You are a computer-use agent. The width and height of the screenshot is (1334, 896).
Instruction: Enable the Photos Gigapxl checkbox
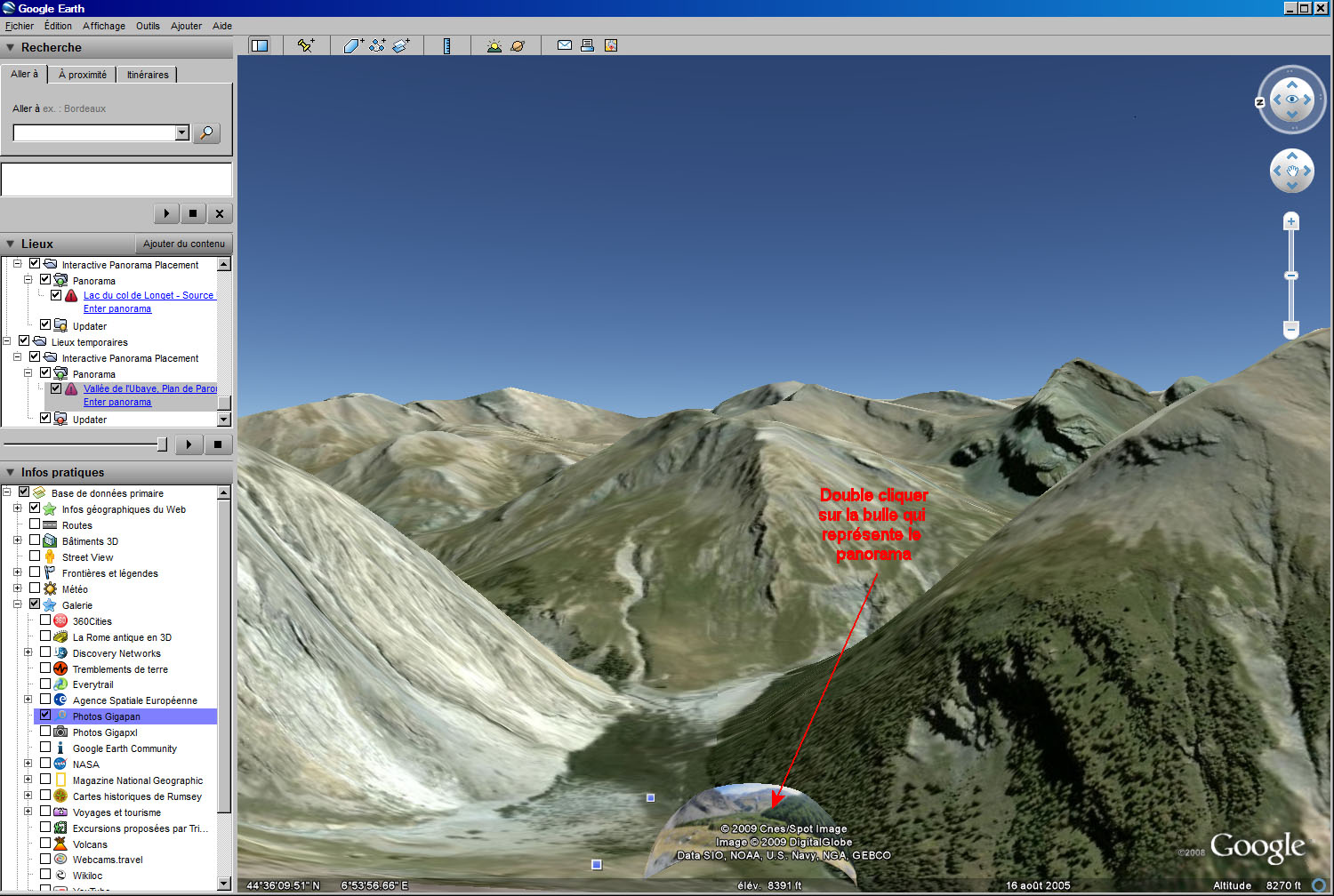[45, 732]
